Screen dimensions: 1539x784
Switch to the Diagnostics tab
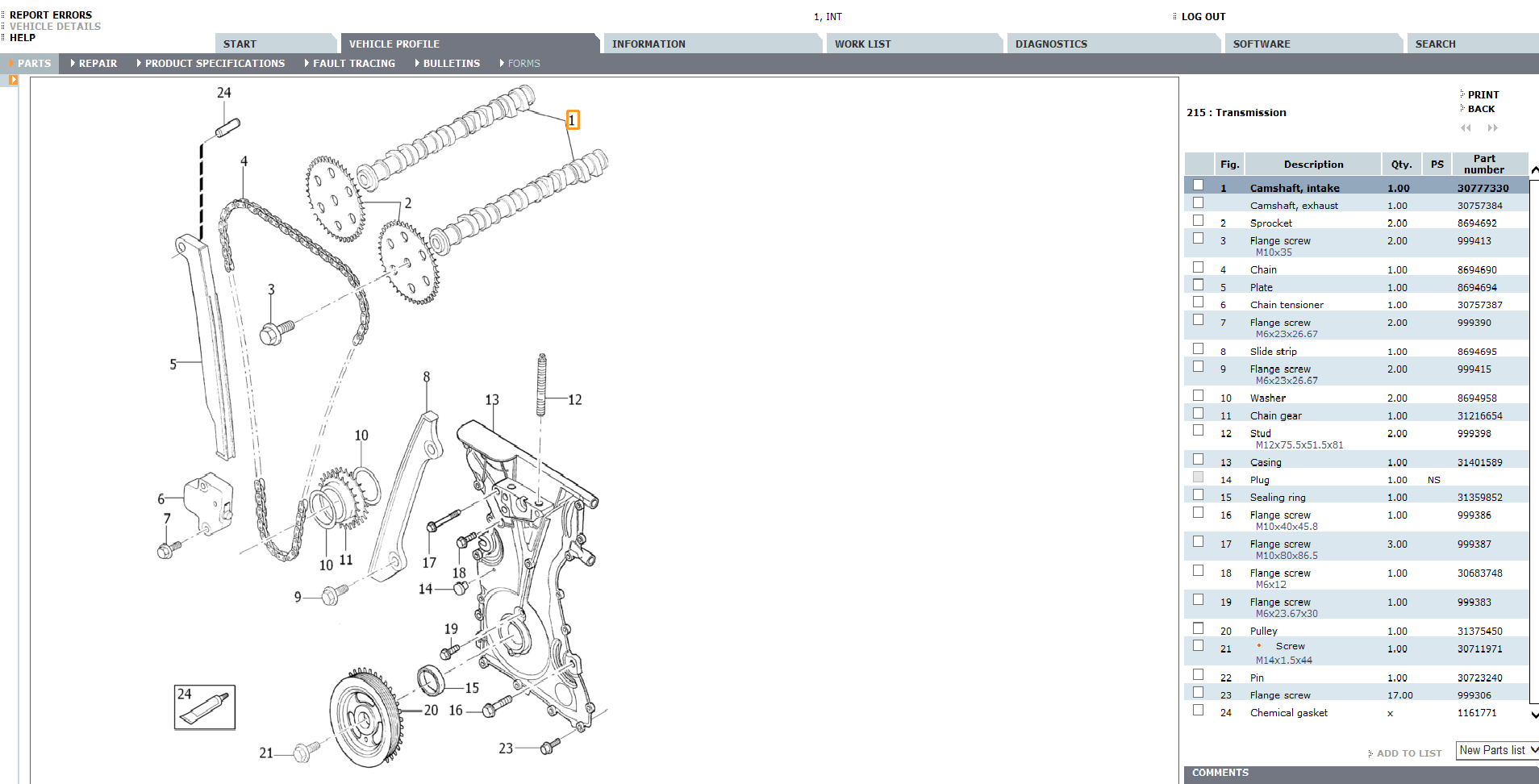1050,44
